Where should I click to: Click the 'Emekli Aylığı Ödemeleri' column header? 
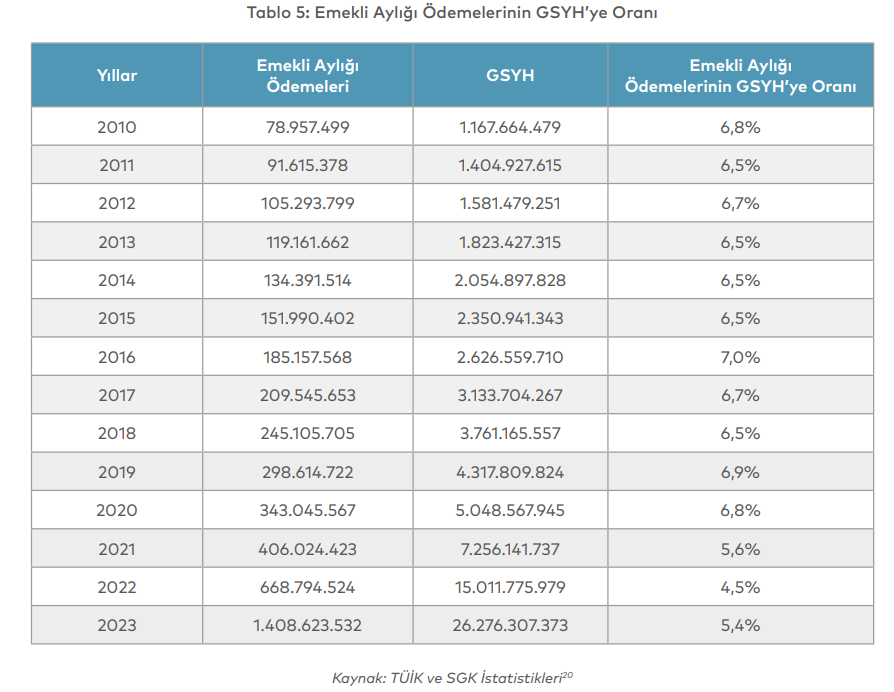coord(307,75)
